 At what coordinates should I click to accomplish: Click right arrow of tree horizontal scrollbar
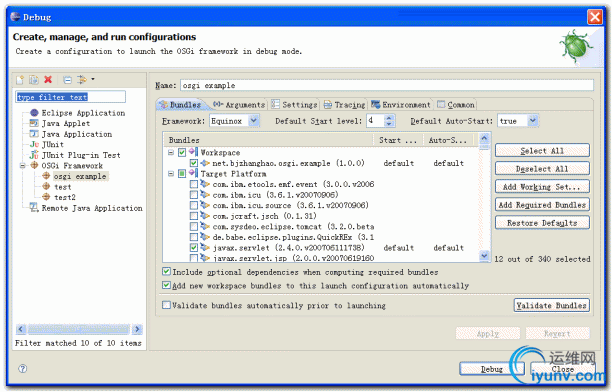[137, 329]
